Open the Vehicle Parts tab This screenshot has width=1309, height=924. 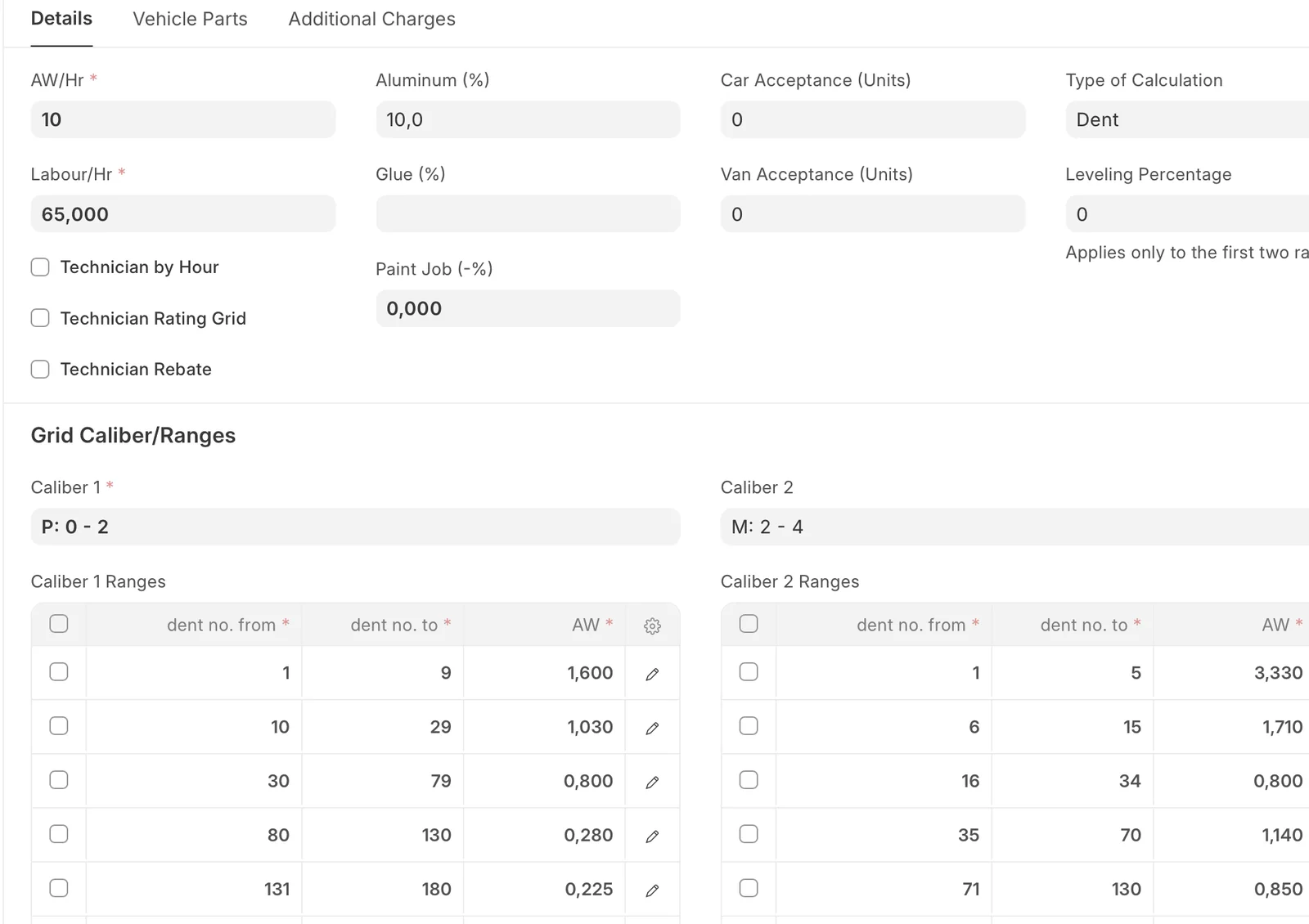tap(190, 19)
